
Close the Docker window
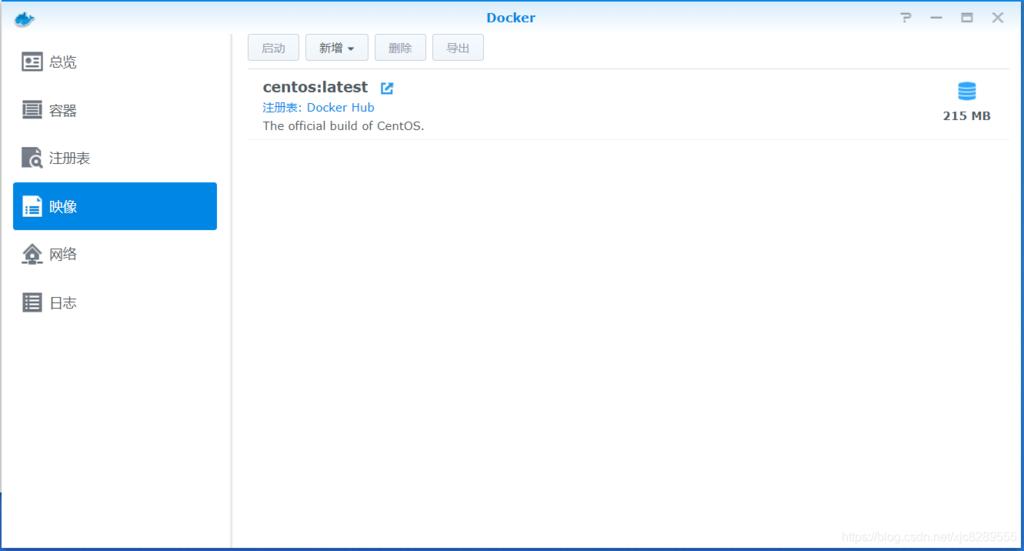click(997, 18)
